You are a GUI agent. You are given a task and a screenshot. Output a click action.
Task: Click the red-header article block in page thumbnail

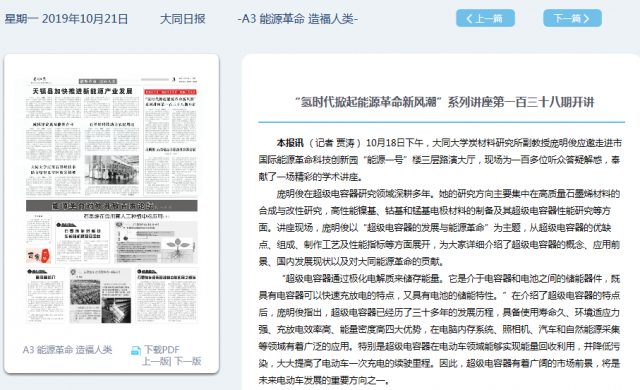(171, 142)
